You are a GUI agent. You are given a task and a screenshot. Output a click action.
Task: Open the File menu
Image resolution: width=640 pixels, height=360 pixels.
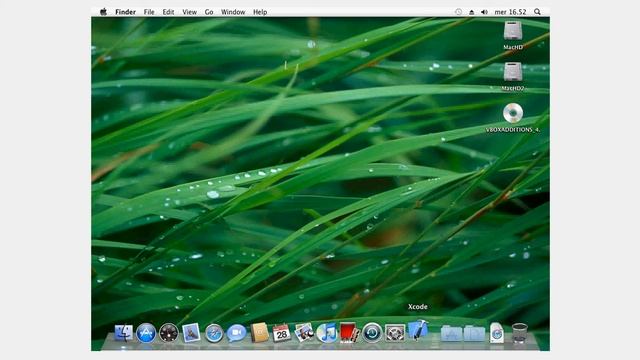point(149,12)
